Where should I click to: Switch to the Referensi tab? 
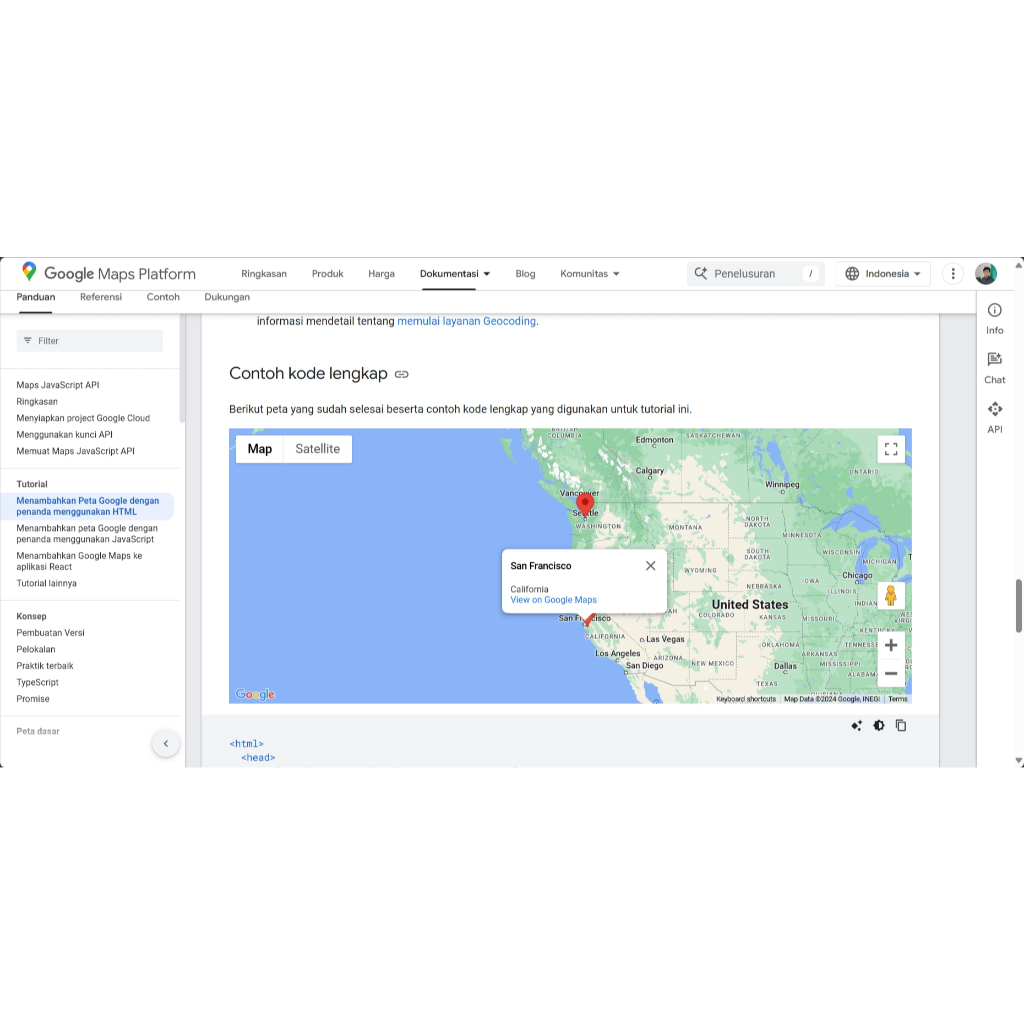pyautogui.click(x=100, y=297)
